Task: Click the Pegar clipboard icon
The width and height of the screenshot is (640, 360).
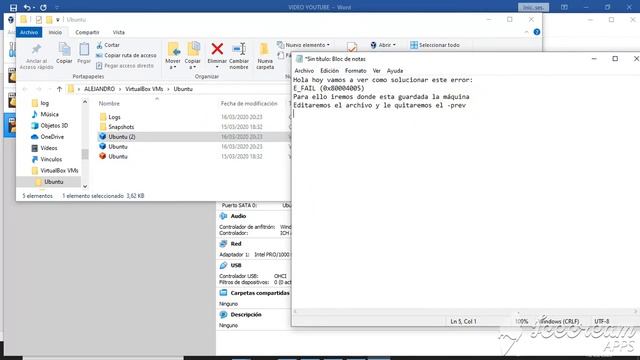Action: tap(84, 49)
